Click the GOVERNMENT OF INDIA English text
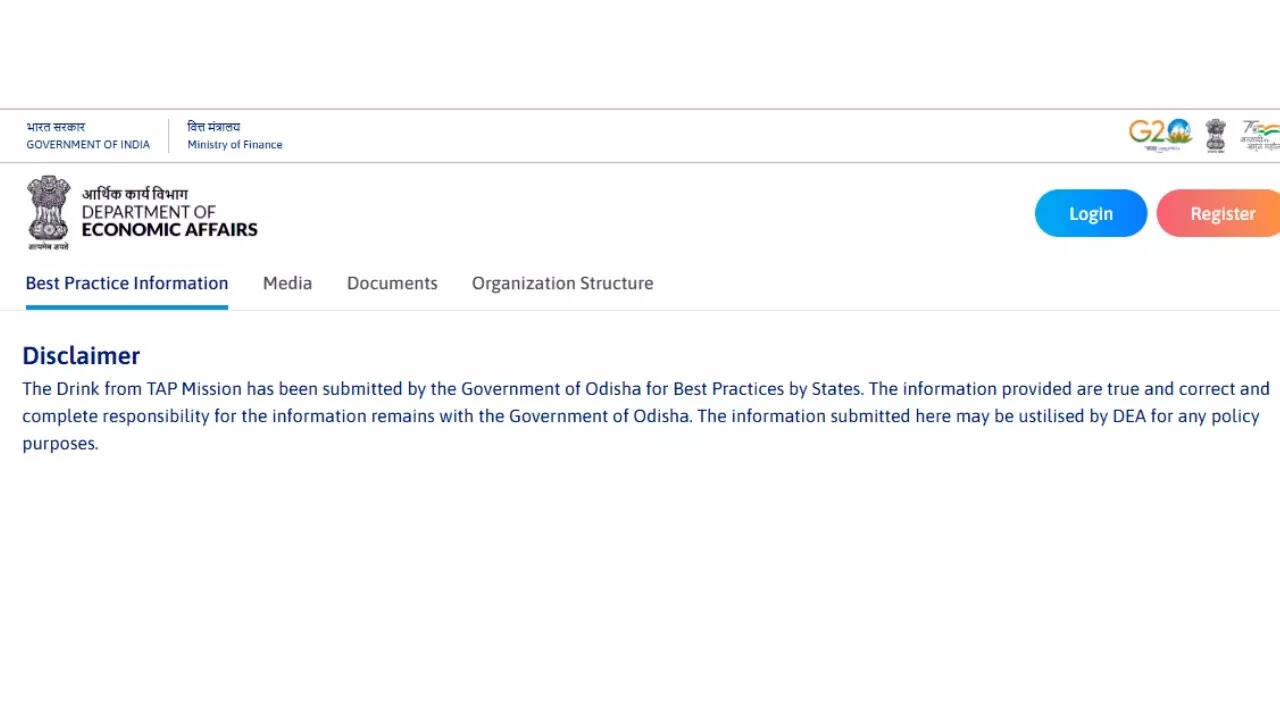 pos(88,145)
